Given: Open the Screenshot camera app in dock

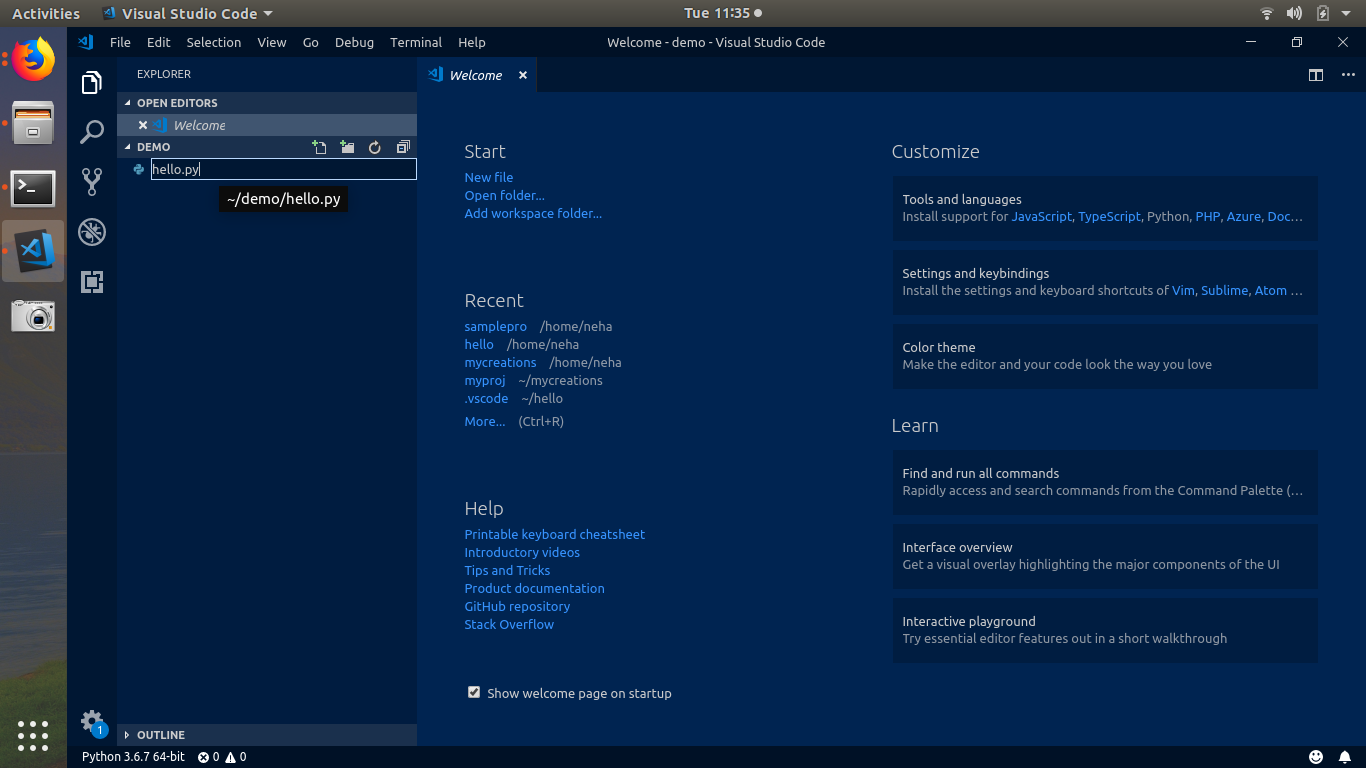Looking at the screenshot, I should point(34,315).
